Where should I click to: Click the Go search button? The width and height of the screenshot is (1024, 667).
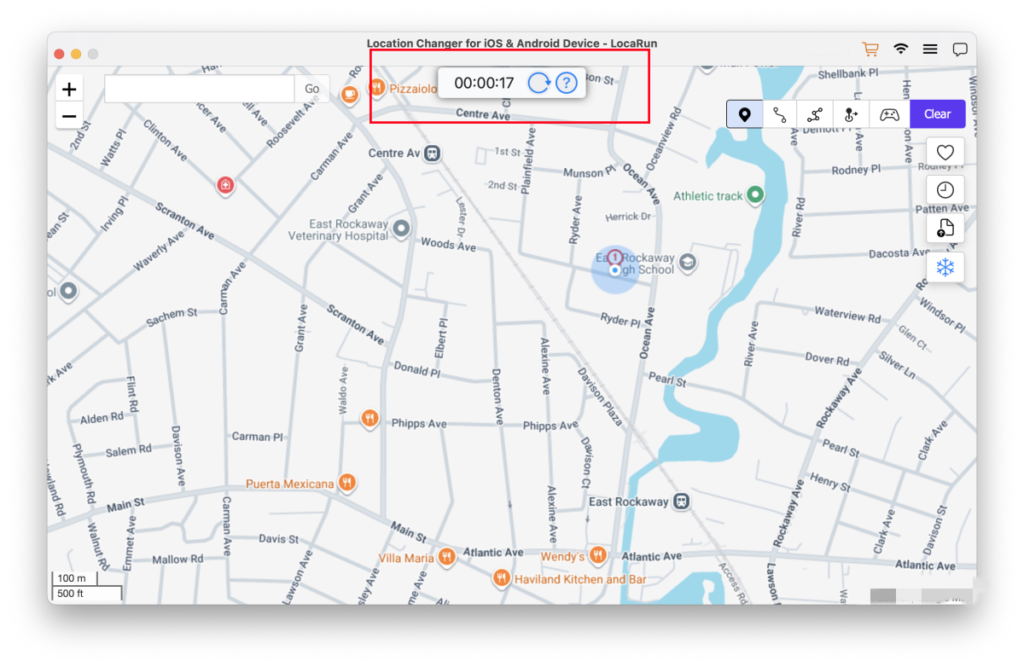(x=312, y=89)
